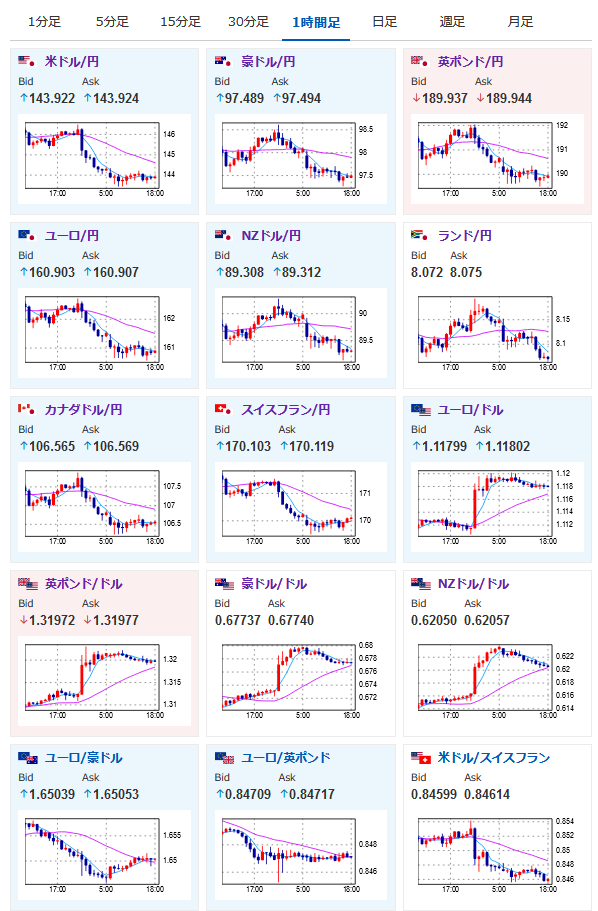Click the South Africa flag icon for ランド/円
The image size is (598, 911).
click(420, 235)
